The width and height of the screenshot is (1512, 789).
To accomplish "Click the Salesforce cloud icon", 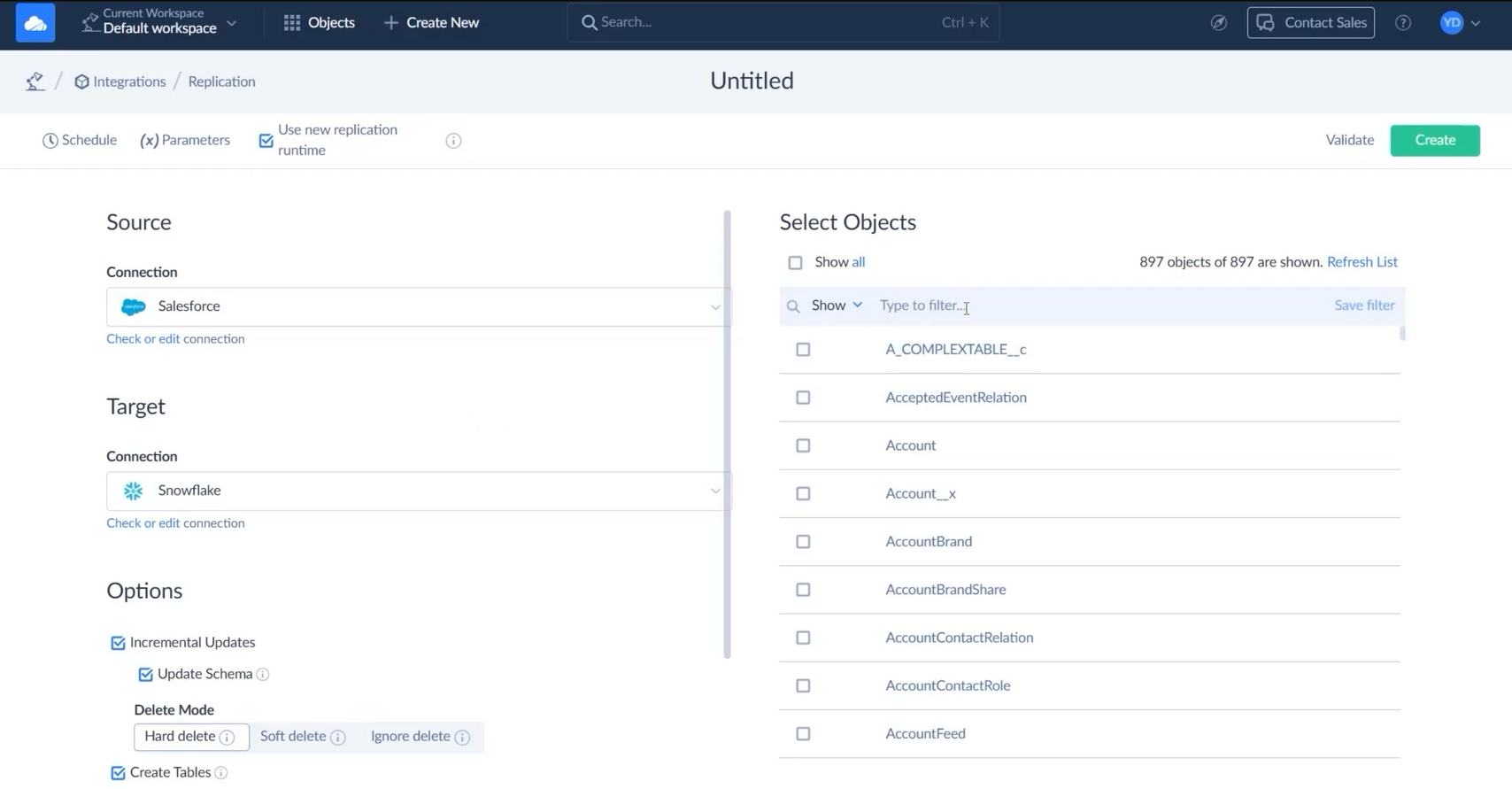I will pos(134,306).
